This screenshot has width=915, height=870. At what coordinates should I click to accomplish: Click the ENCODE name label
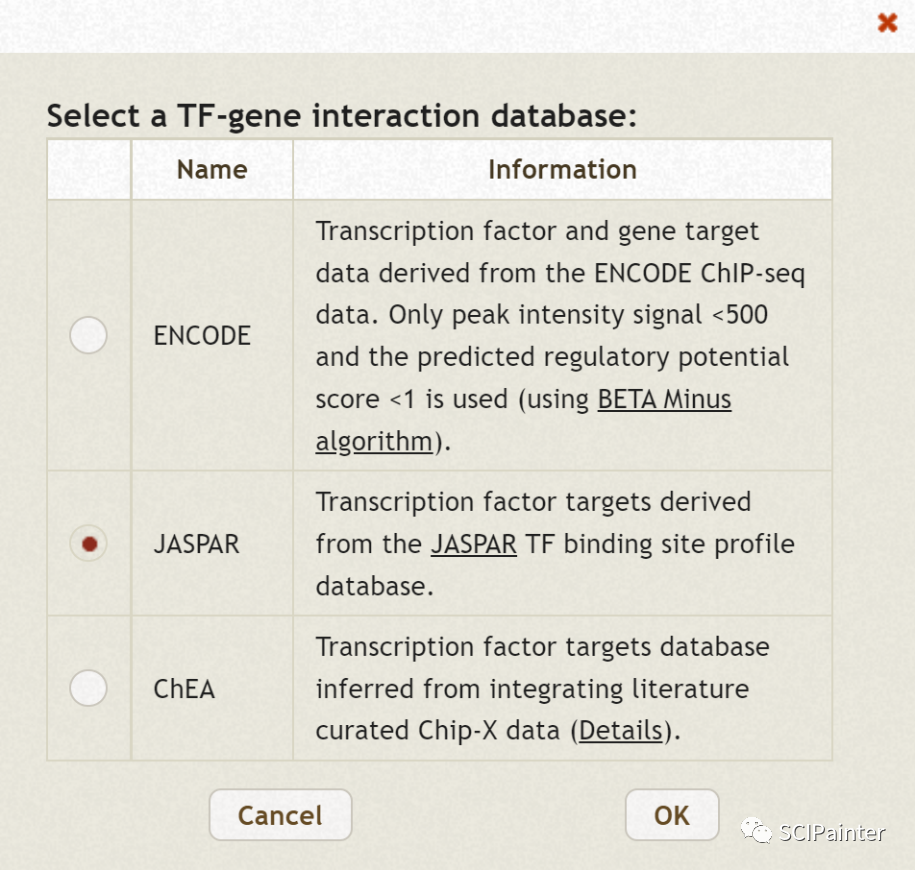pos(202,336)
